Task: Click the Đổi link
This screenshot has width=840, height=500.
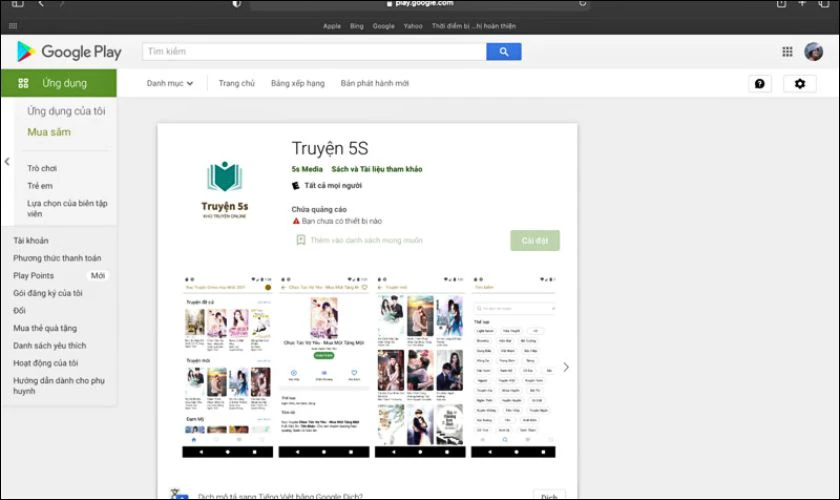Action: click(x=19, y=310)
